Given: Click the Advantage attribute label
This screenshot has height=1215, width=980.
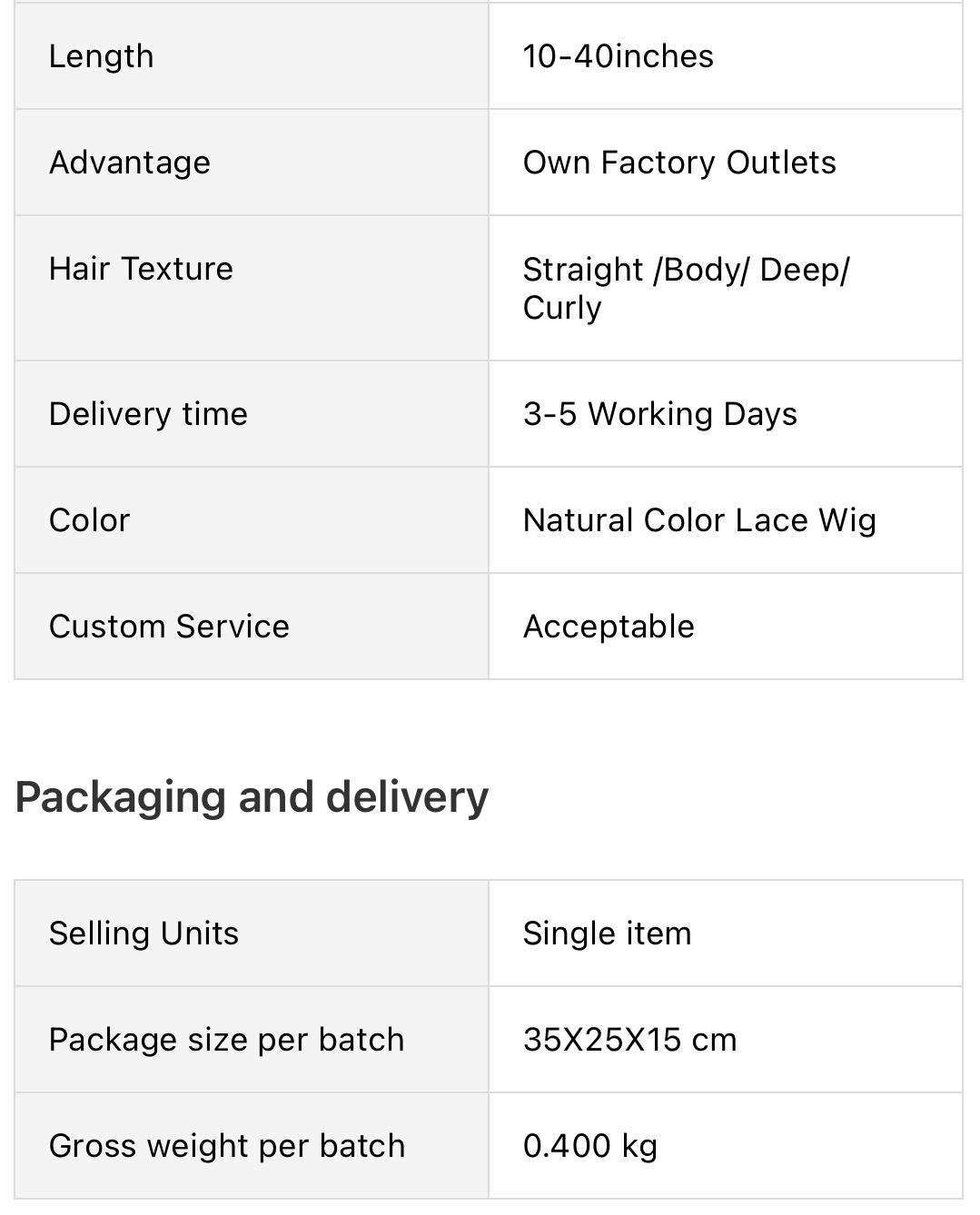Looking at the screenshot, I should pos(130,163).
